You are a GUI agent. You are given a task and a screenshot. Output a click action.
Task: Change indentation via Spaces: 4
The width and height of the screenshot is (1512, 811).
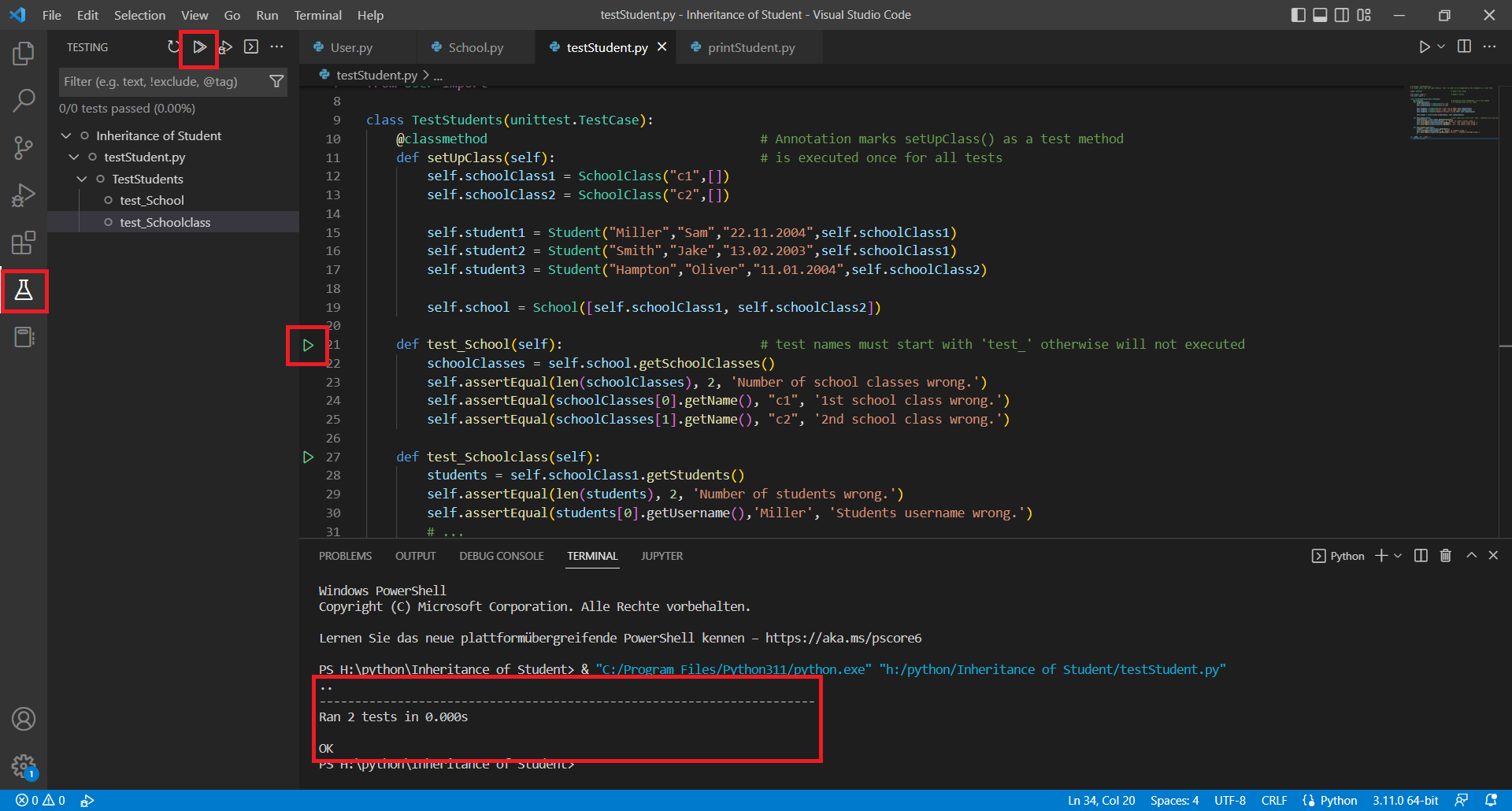1174,800
